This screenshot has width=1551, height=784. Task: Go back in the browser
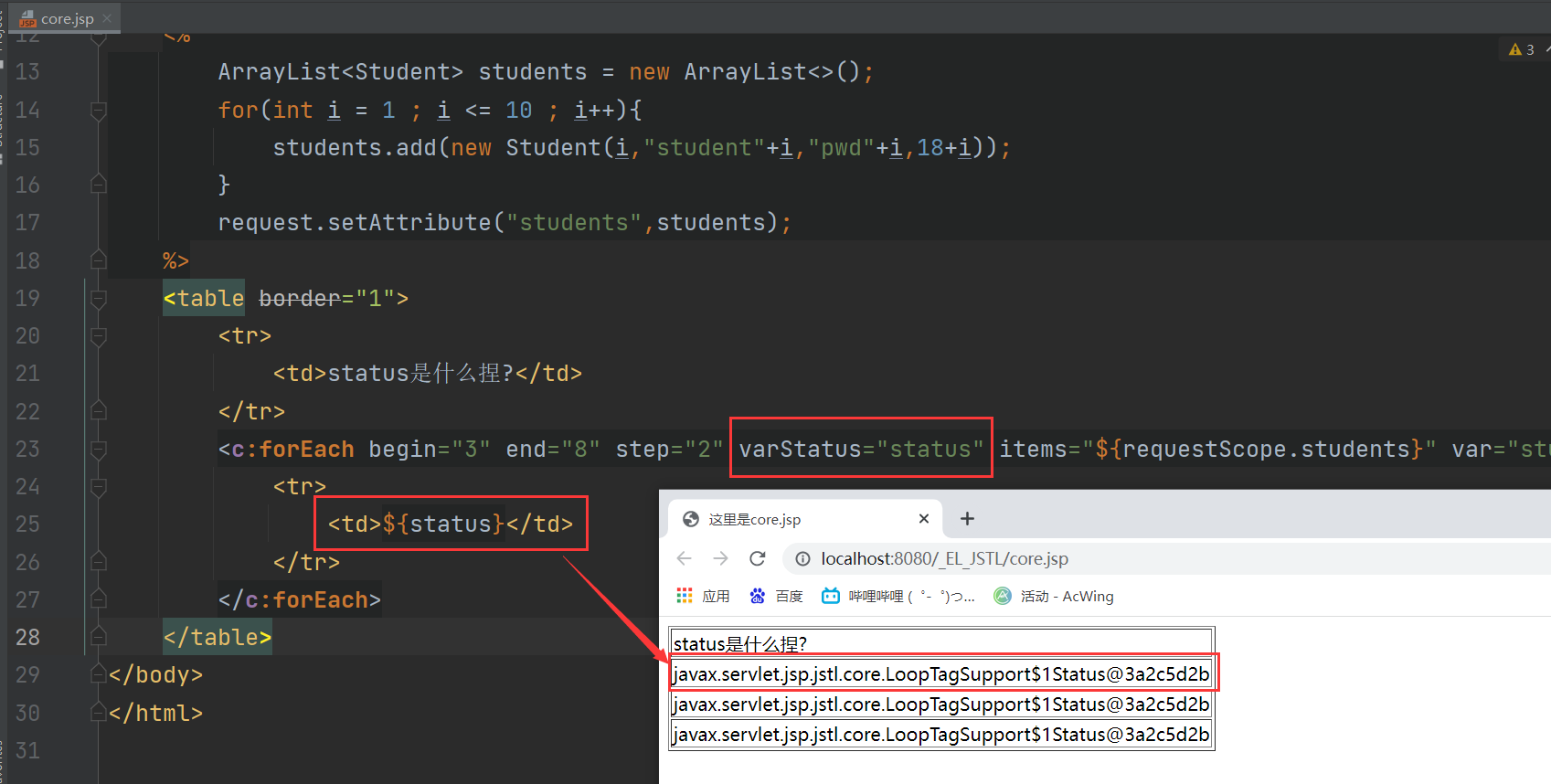click(x=685, y=558)
